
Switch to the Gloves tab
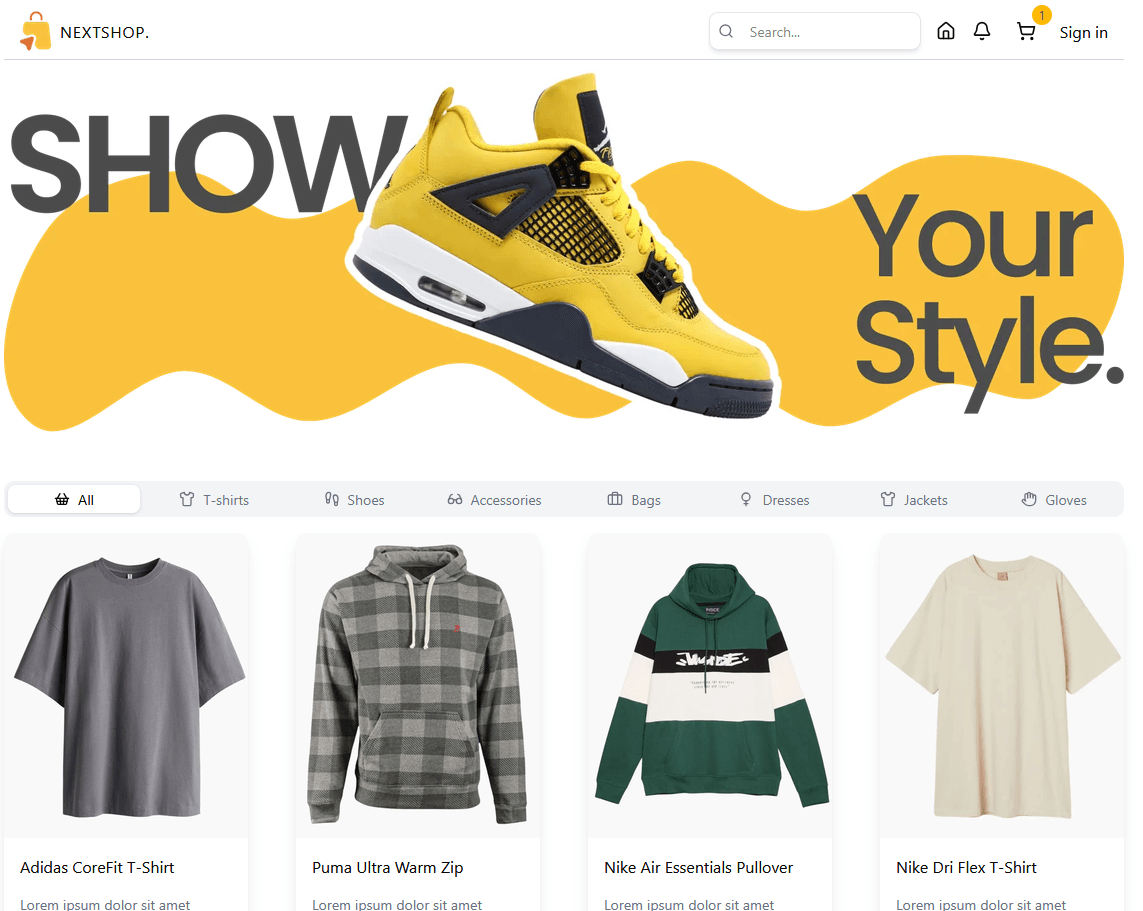(x=1054, y=499)
